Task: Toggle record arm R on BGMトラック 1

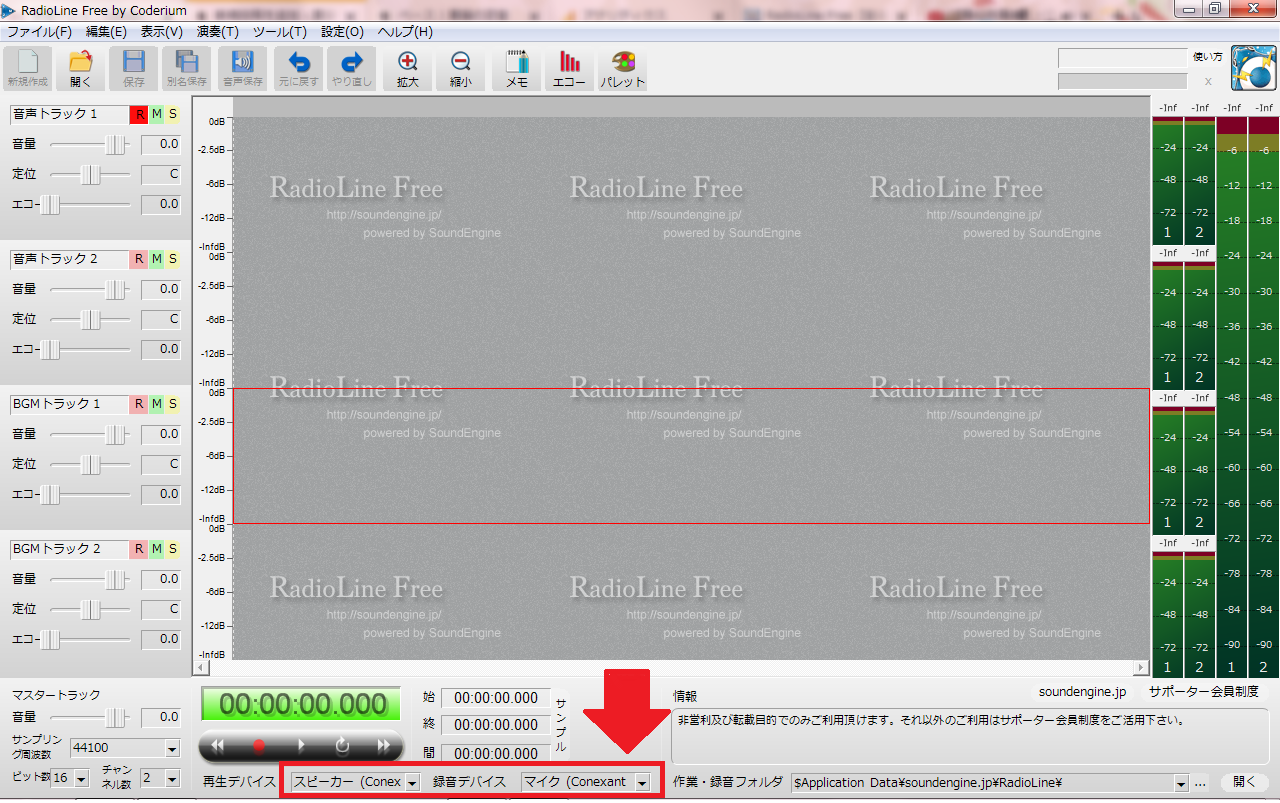Action: [x=138, y=404]
